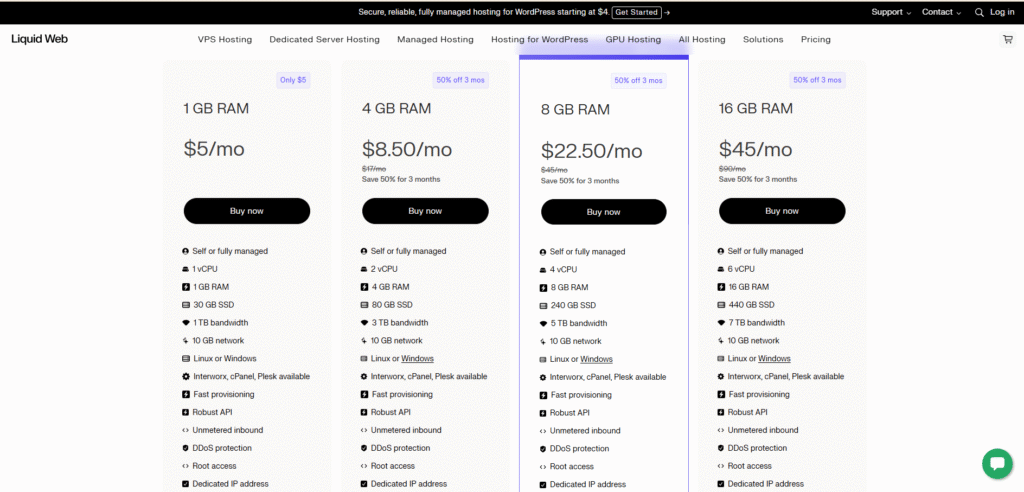Expand the Support dropdown
1024x492 pixels.
[891, 12]
